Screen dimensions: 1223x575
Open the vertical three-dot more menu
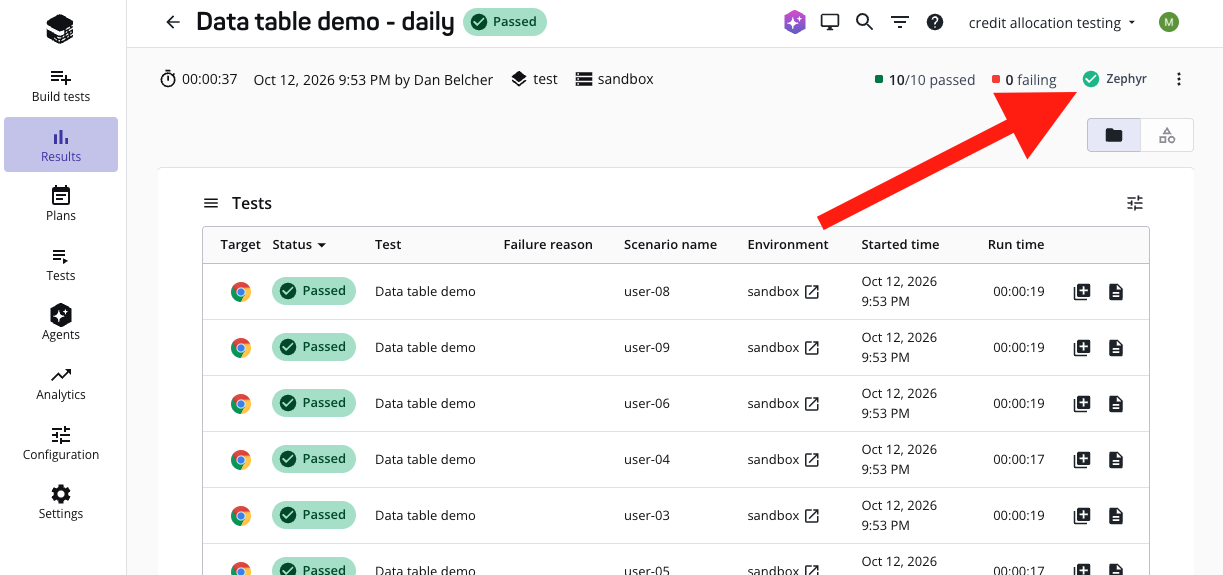pyautogui.click(x=1179, y=79)
